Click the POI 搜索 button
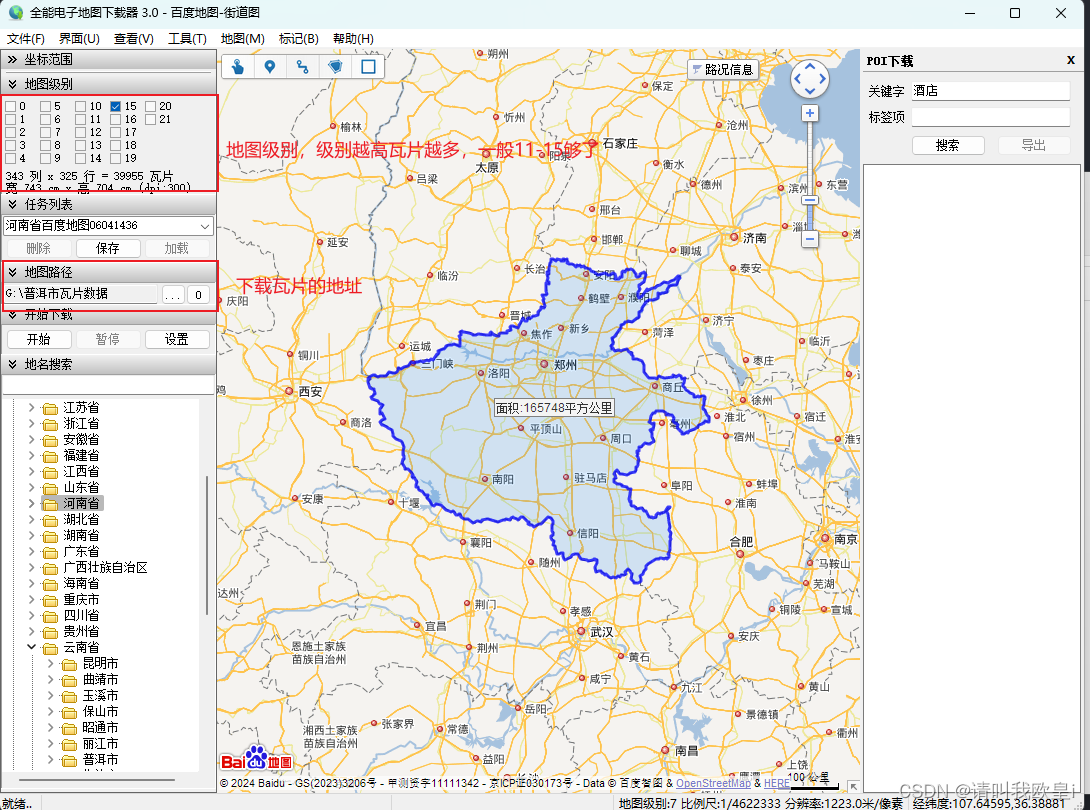1090x810 pixels. tap(947, 145)
